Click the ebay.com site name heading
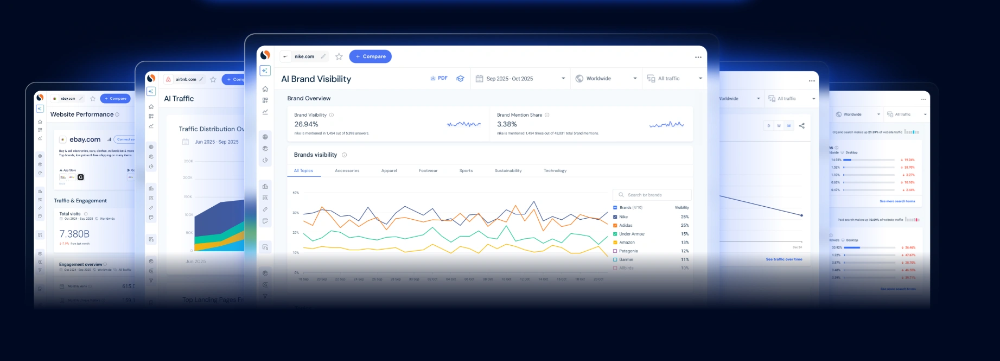The width and height of the screenshot is (1000, 361). pos(86,139)
